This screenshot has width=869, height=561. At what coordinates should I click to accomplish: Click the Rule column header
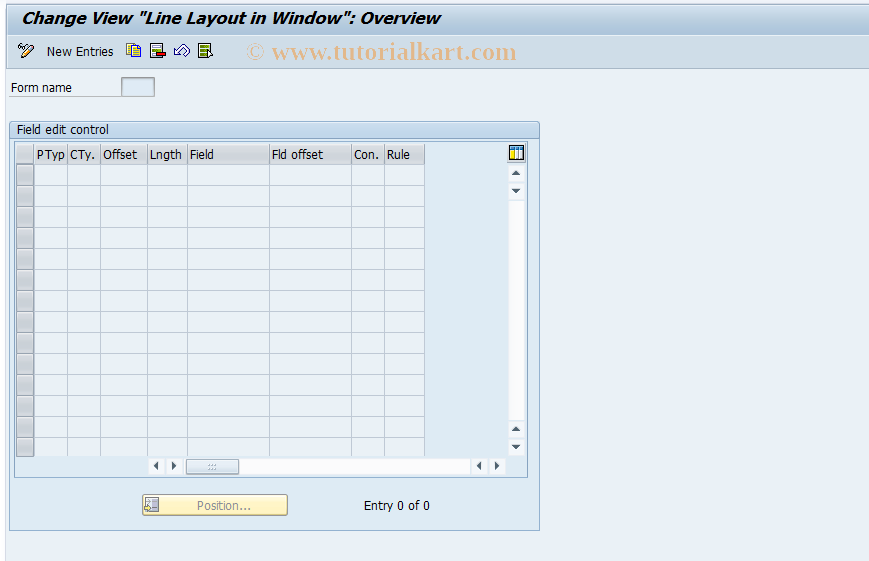[405, 155]
